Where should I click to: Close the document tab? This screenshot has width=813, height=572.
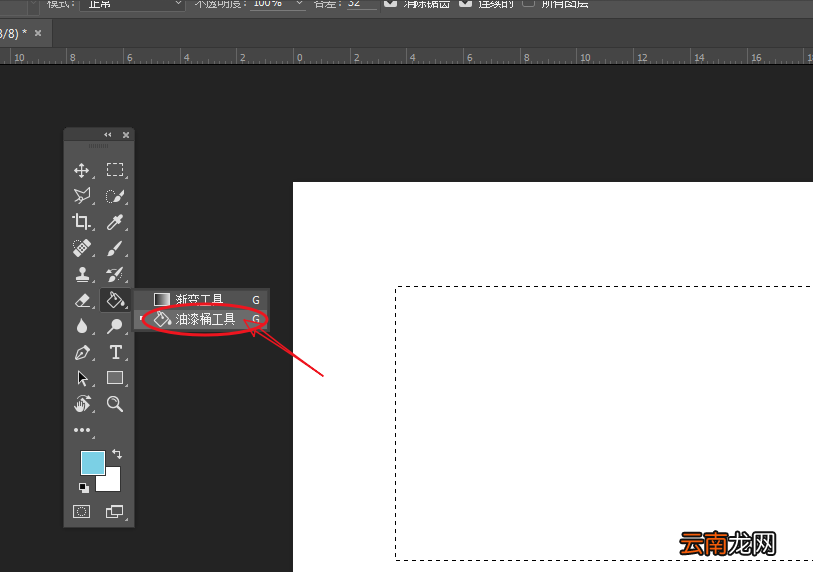pyautogui.click(x=38, y=33)
